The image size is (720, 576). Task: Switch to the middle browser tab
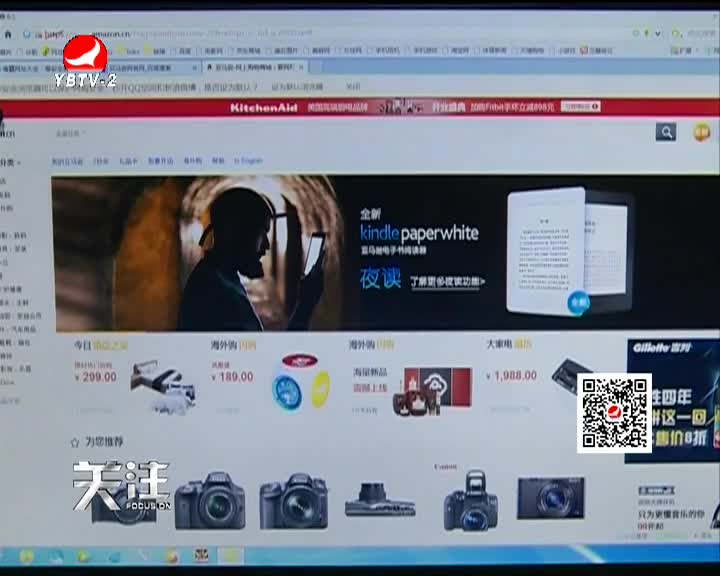pyautogui.click(x=152, y=68)
